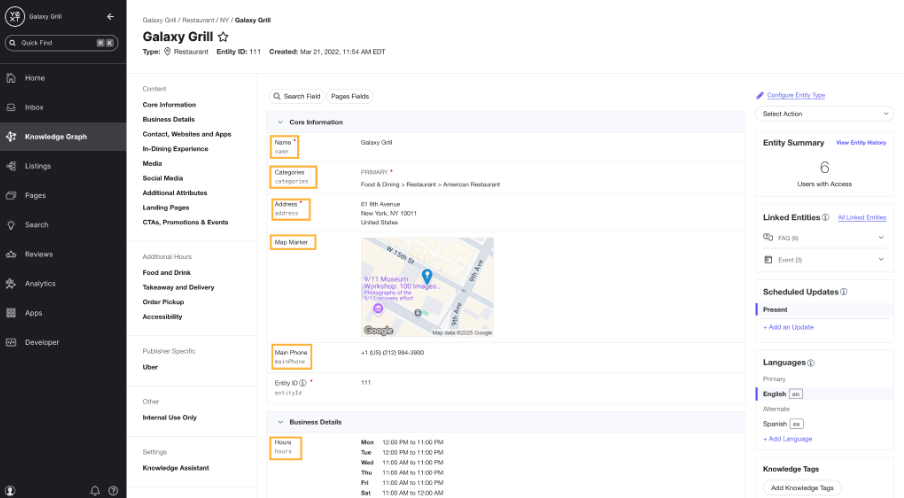Click the FAQ chat bubble icon
This screenshot has height=498, width=904.
point(768,237)
